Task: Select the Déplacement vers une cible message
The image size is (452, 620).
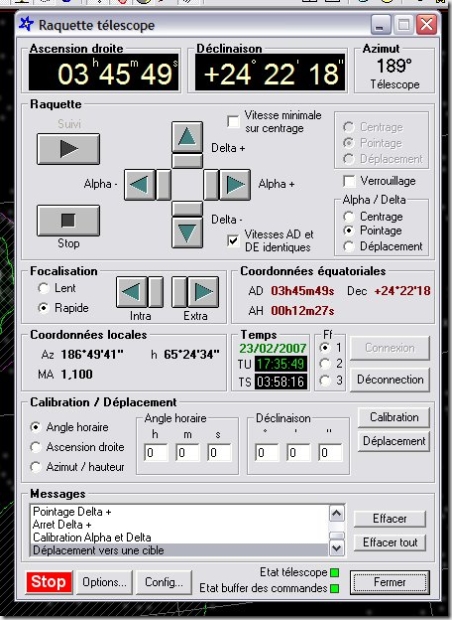Action: coord(179,550)
